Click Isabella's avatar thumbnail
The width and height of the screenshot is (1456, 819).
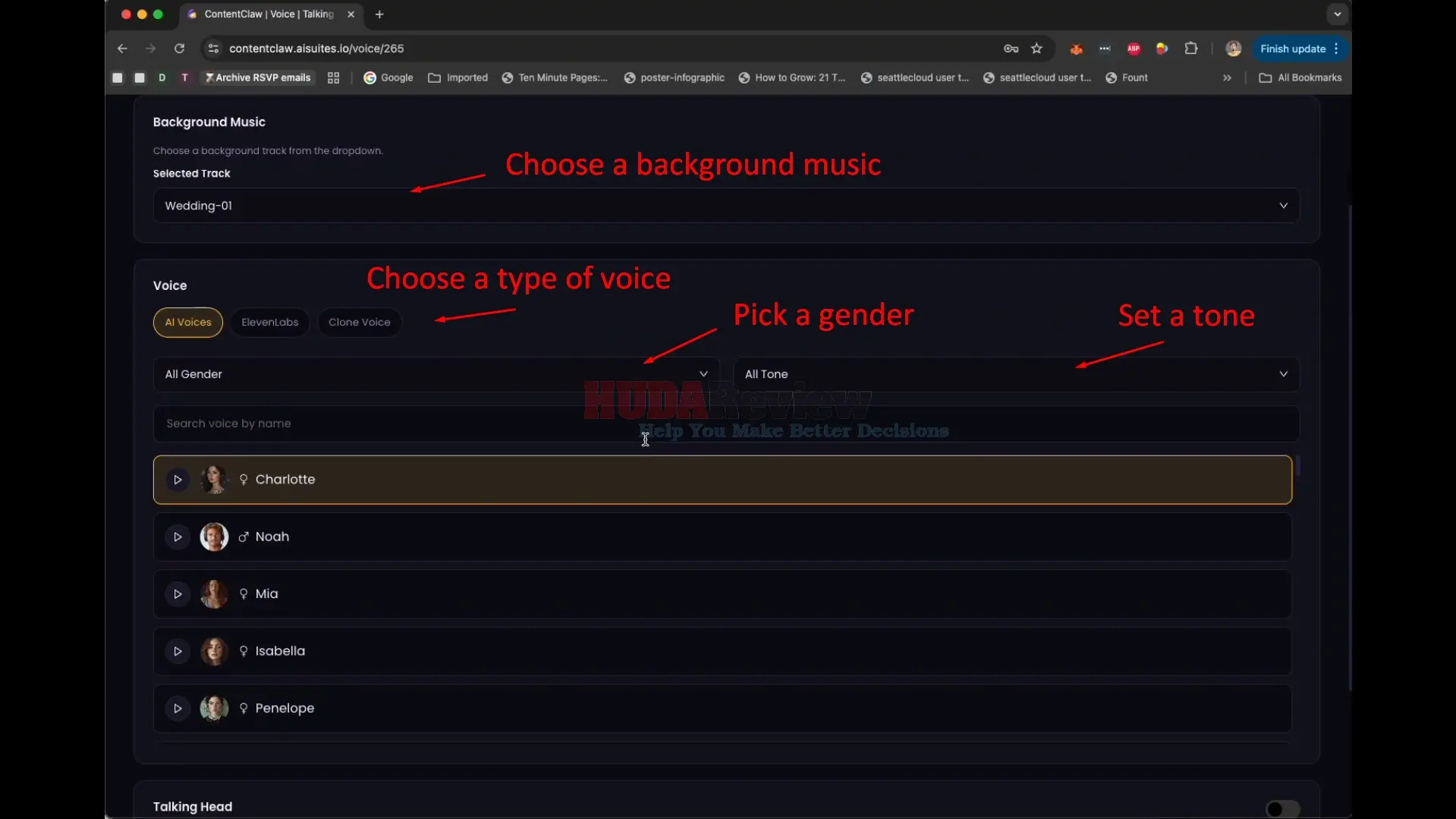214,651
